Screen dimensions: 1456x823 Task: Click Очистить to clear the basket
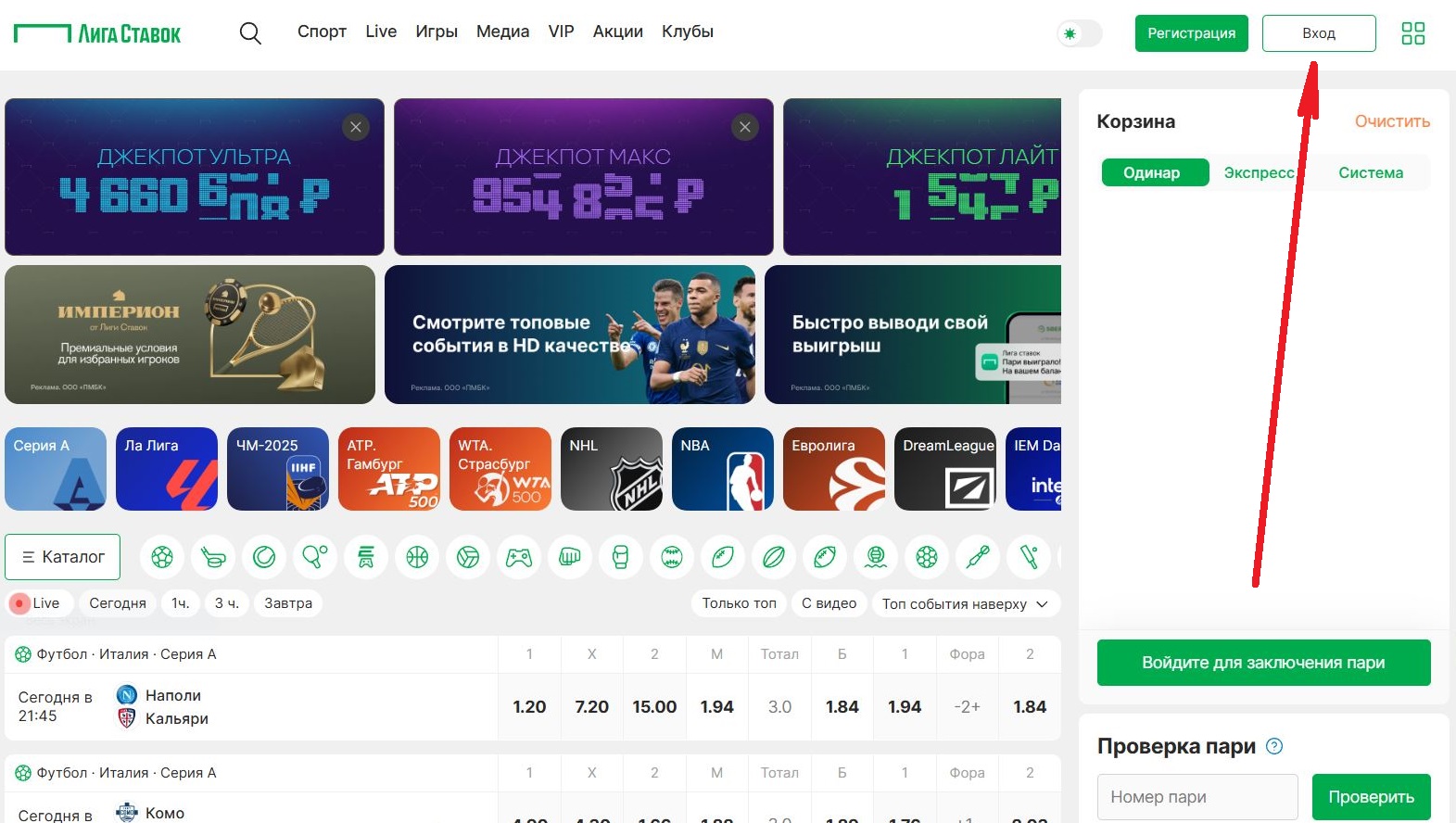[1392, 121]
